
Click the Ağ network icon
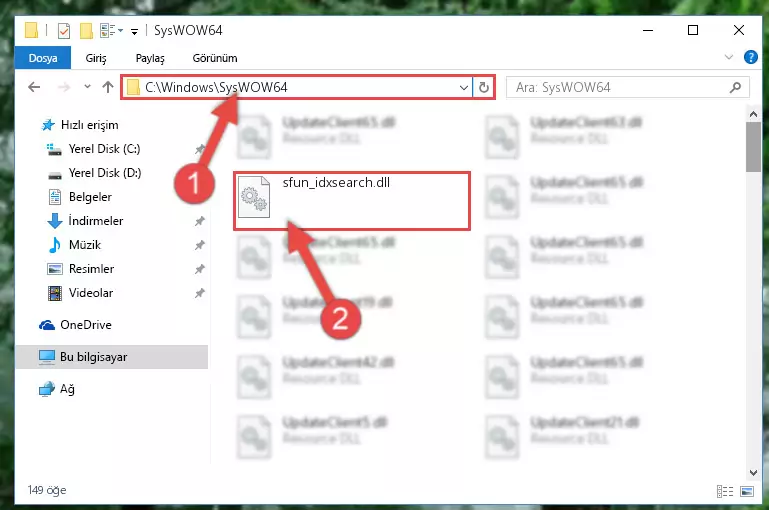pos(47,389)
